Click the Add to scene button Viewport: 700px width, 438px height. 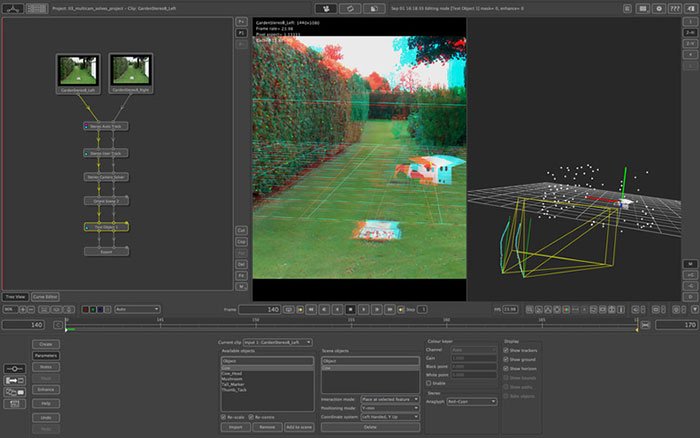[299, 427]
